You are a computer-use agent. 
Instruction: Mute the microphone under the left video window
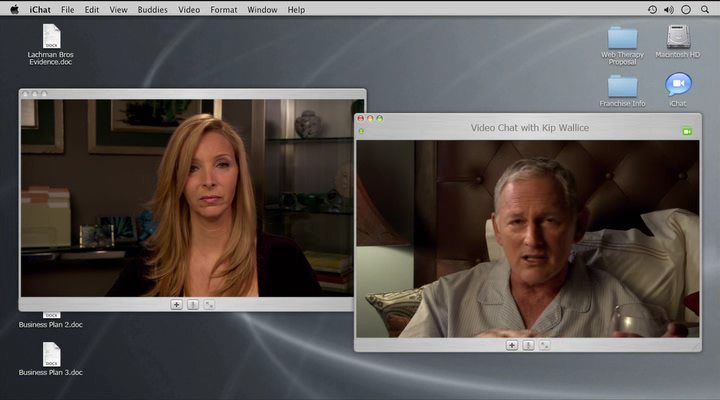point(193,304)
